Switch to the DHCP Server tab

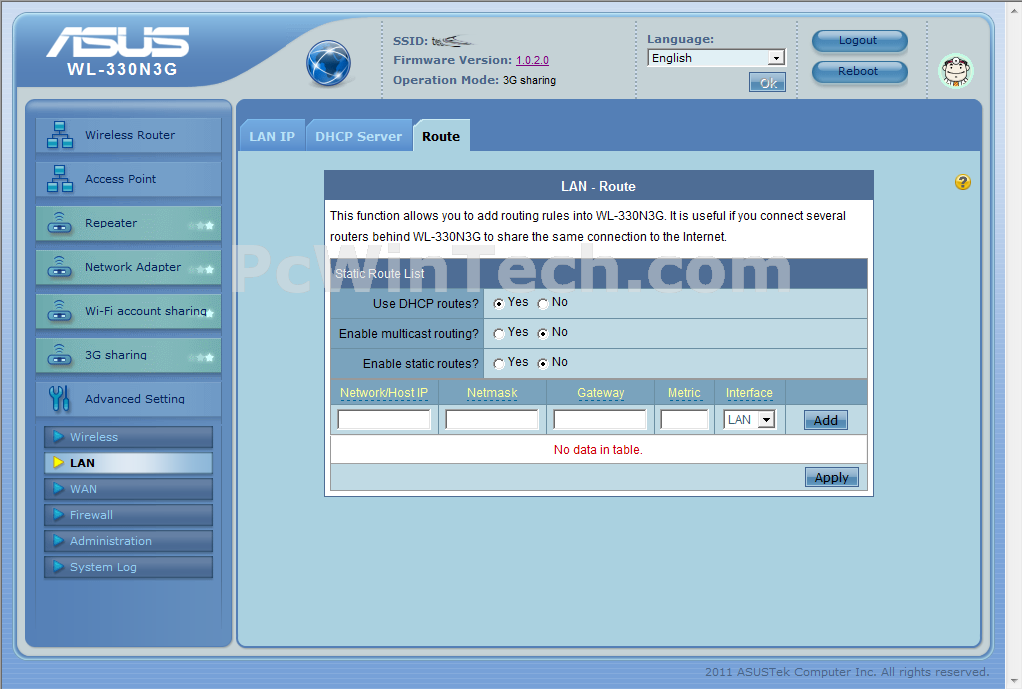358,136
